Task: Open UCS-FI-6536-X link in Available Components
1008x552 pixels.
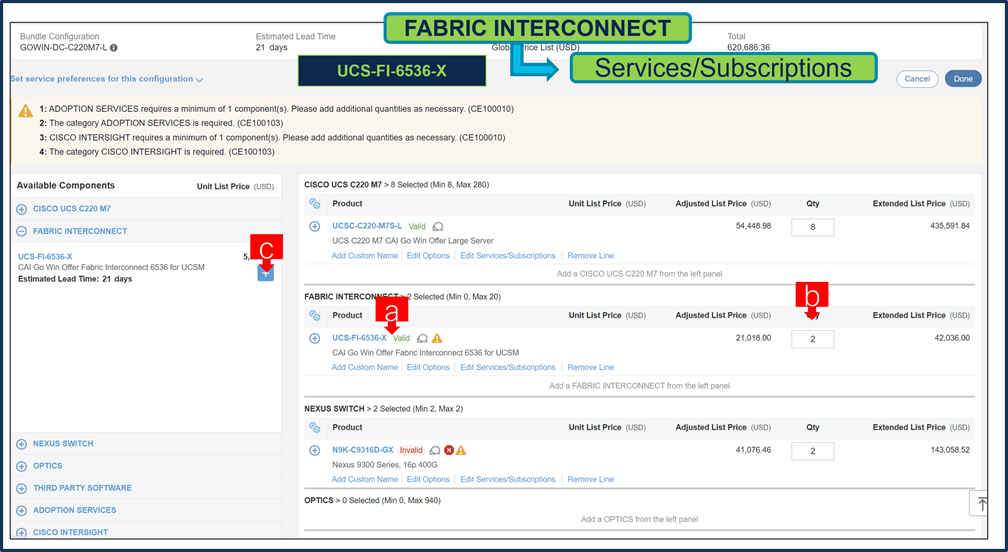Action: pyautogui.click(x=45, y=256)
